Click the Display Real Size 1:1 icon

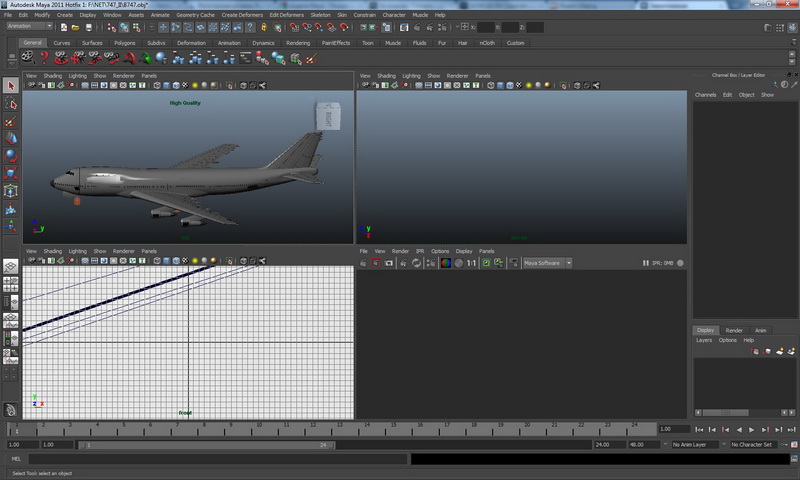tap(472, 263)
